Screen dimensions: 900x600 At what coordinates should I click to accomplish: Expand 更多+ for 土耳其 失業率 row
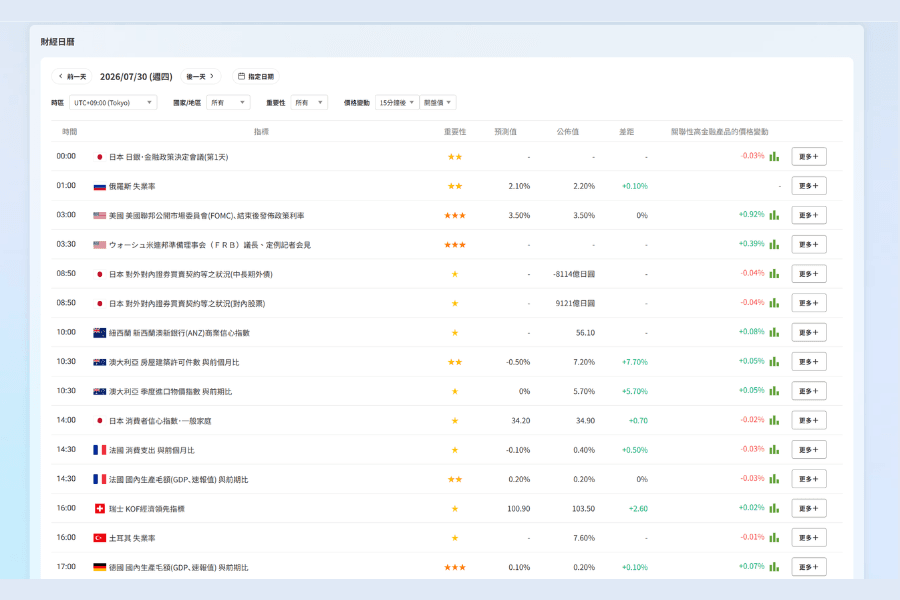[x=809, y=537]
